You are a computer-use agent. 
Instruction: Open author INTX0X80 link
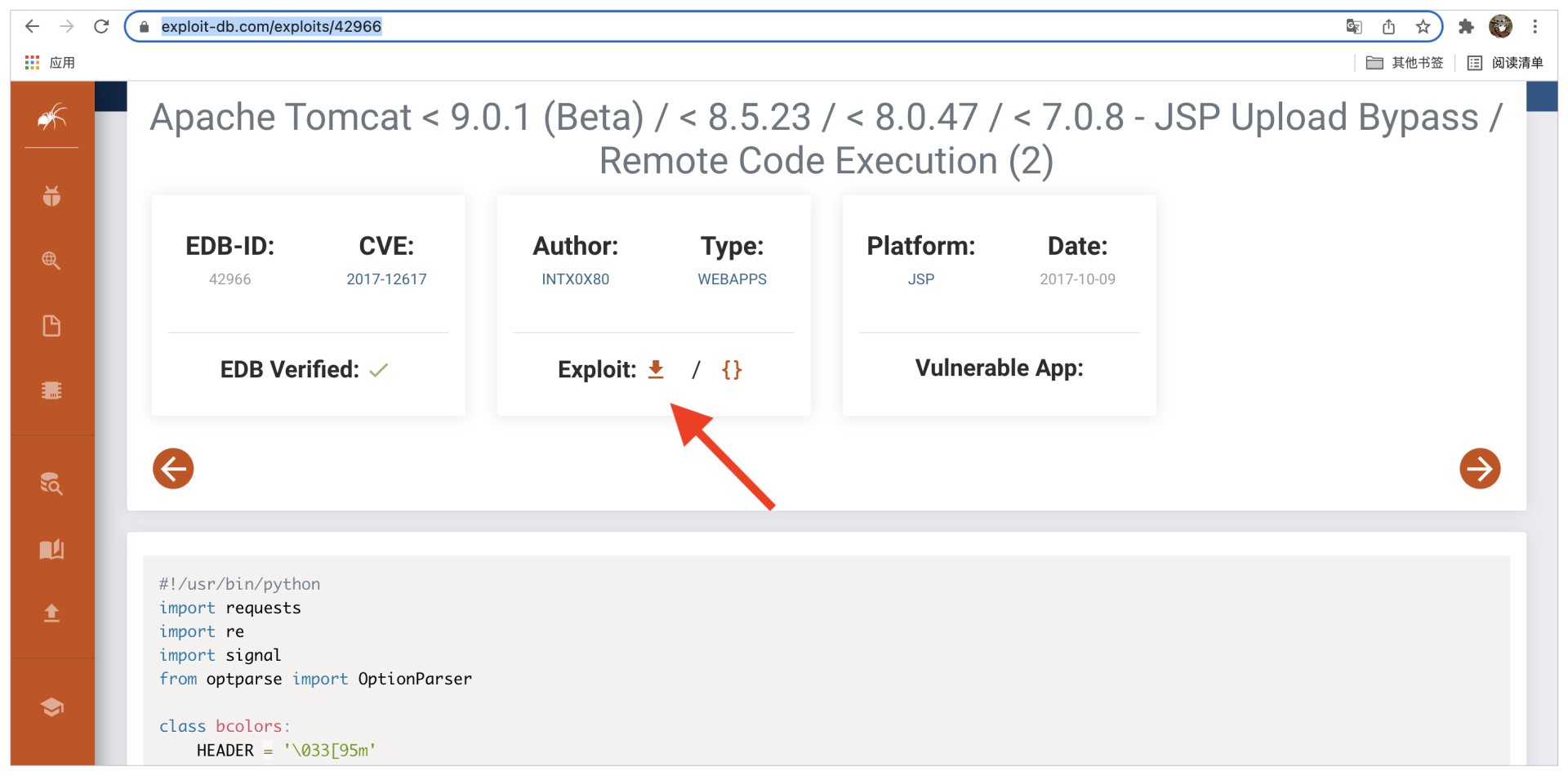(x=575, y=279)
